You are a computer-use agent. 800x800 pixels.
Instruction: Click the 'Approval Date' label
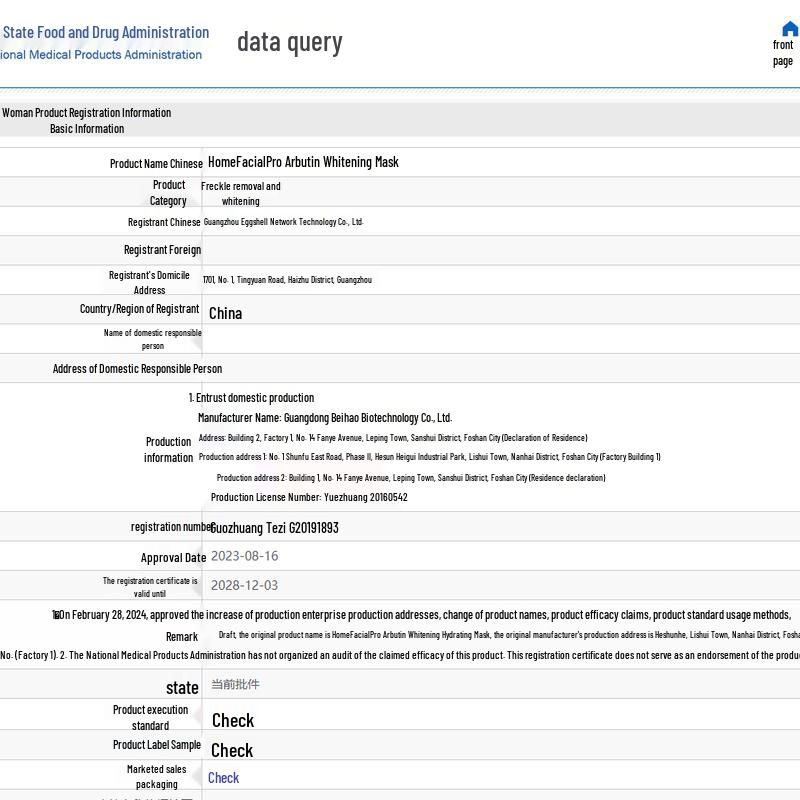(x=173, y=558)
